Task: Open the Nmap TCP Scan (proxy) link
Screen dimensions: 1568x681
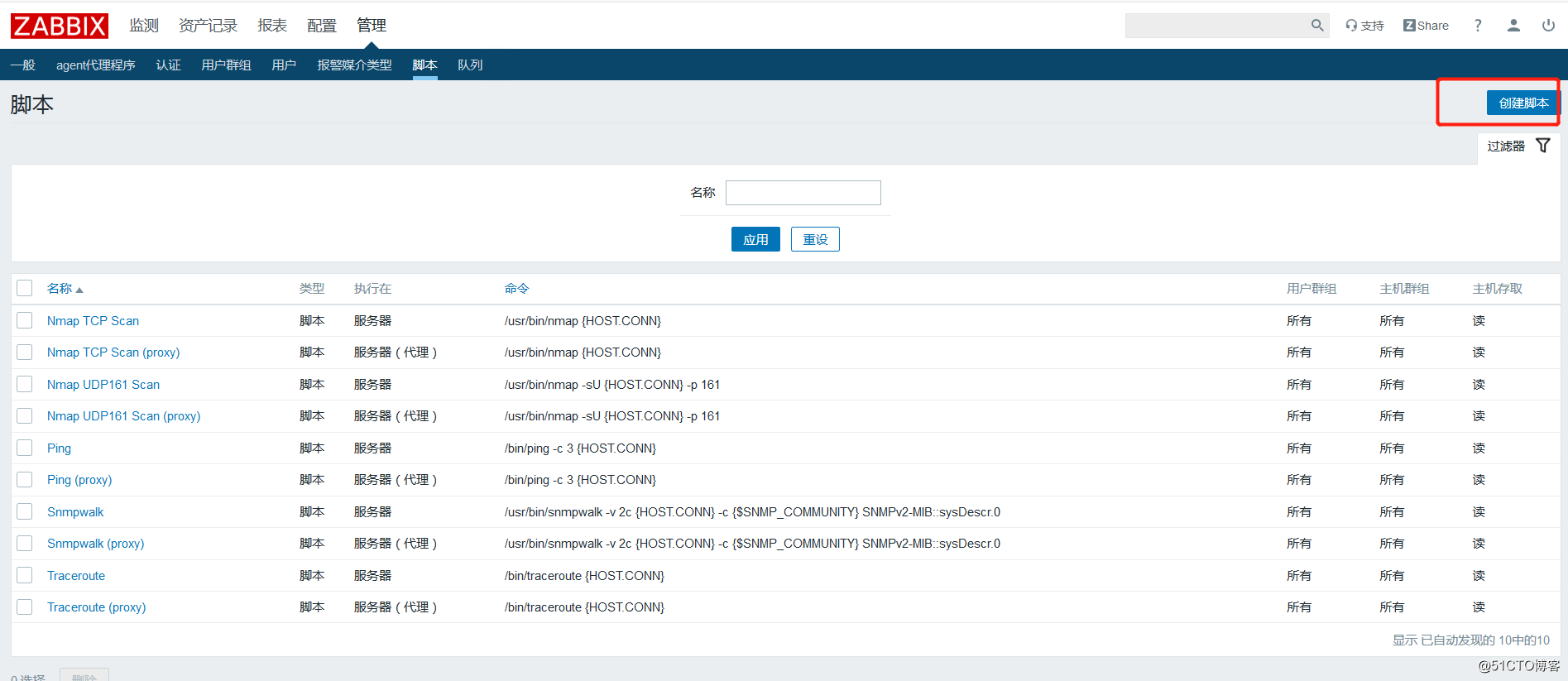Action: tap(113, 352)
